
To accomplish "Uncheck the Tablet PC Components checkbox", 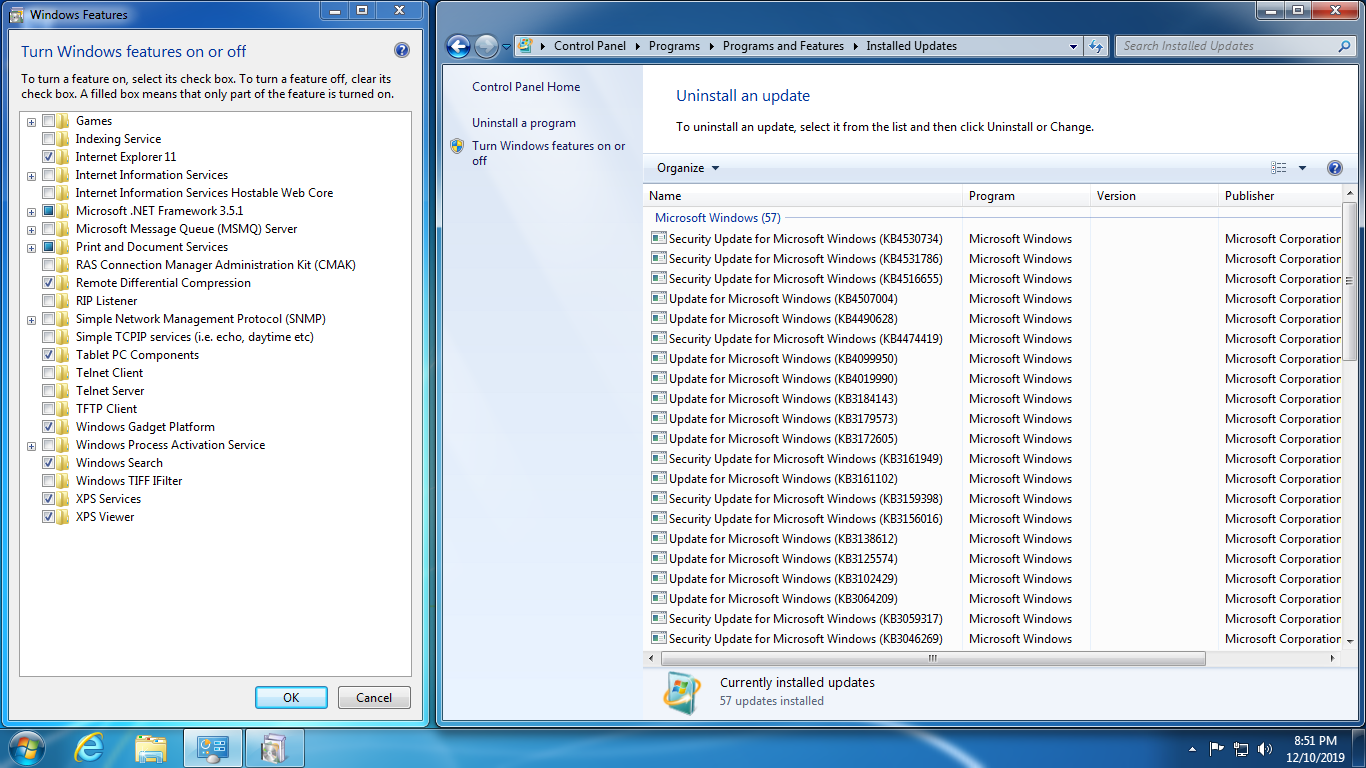I will (x=49, y=355).
